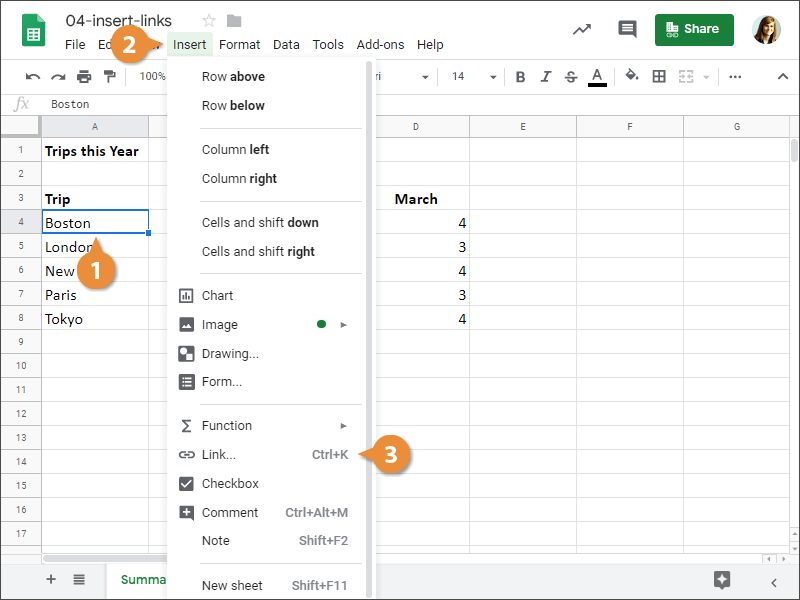Click the undo arrow in toolbar
The image size is (800, 600).
[x=33, y=77]
